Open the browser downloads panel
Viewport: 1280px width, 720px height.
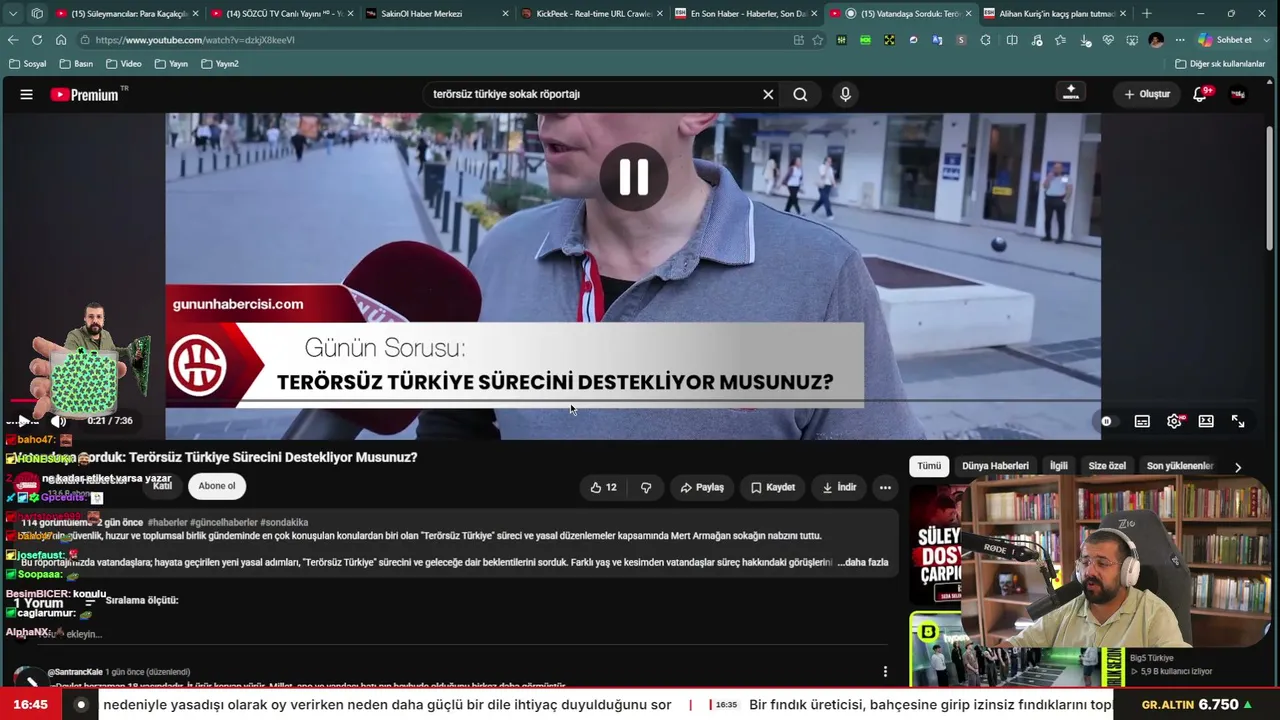tap(1084, 40)
